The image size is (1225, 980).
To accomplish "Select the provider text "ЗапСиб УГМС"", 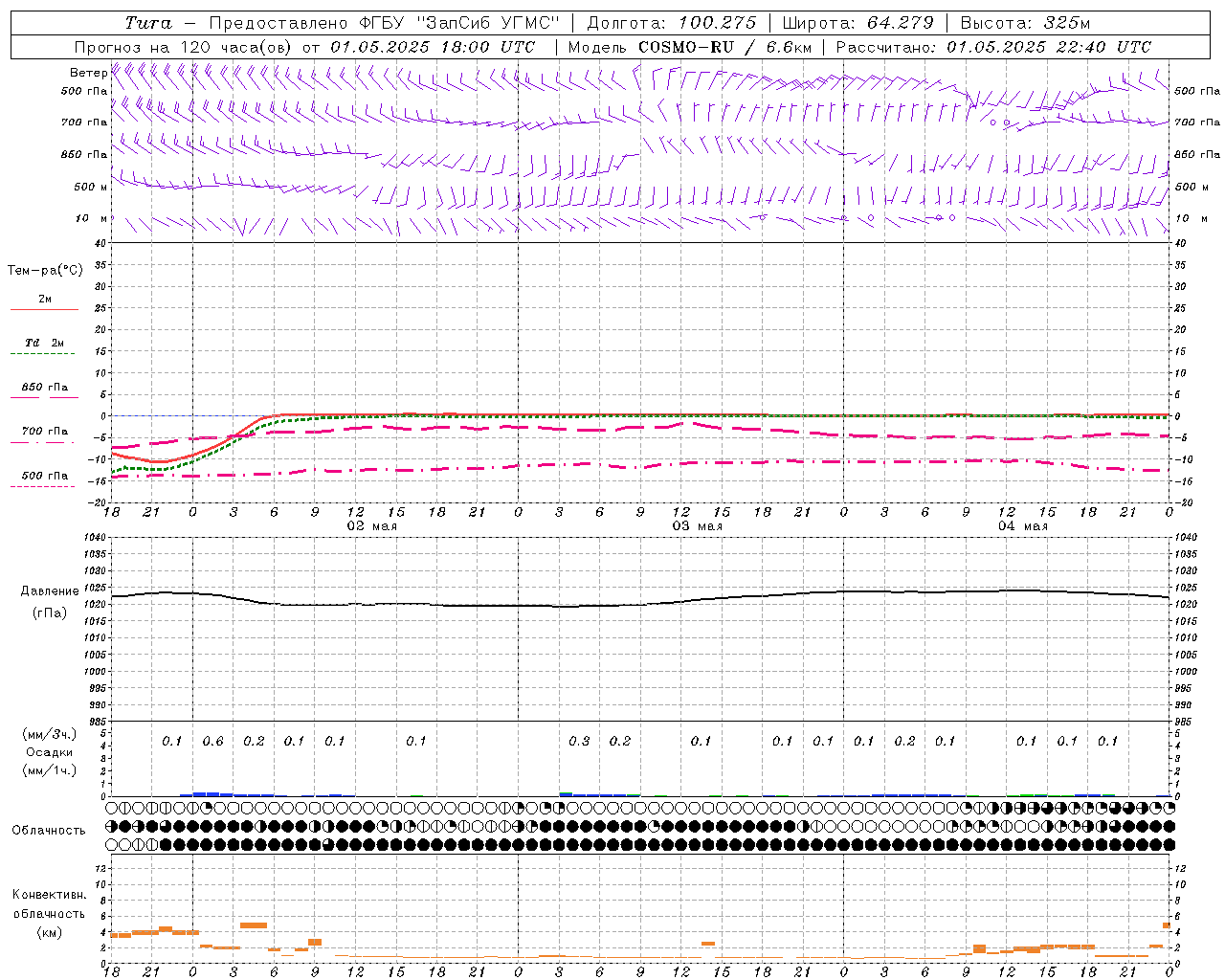I will click(488, 23).
